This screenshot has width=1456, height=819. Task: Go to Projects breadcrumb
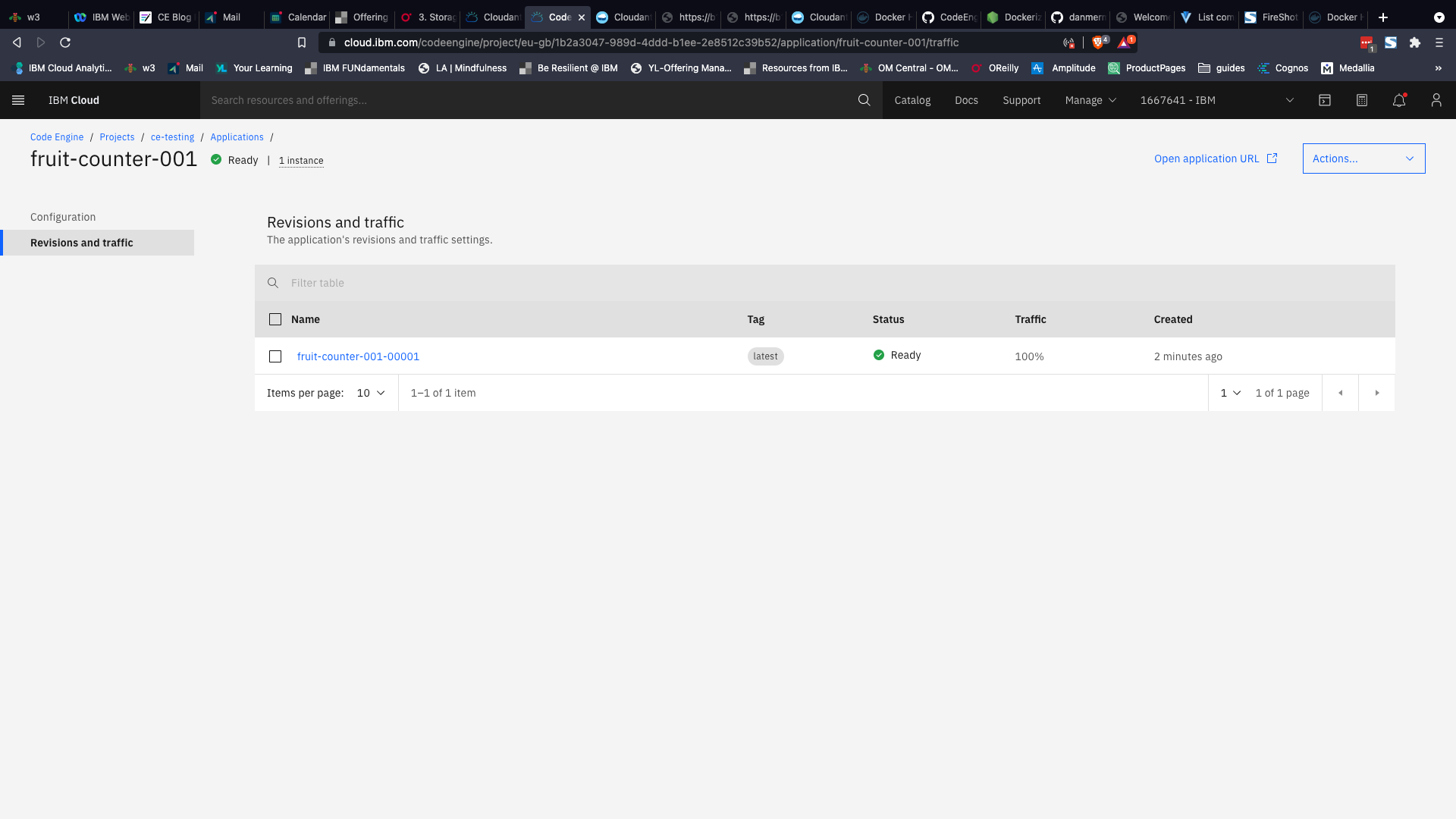tap(117, 137)
